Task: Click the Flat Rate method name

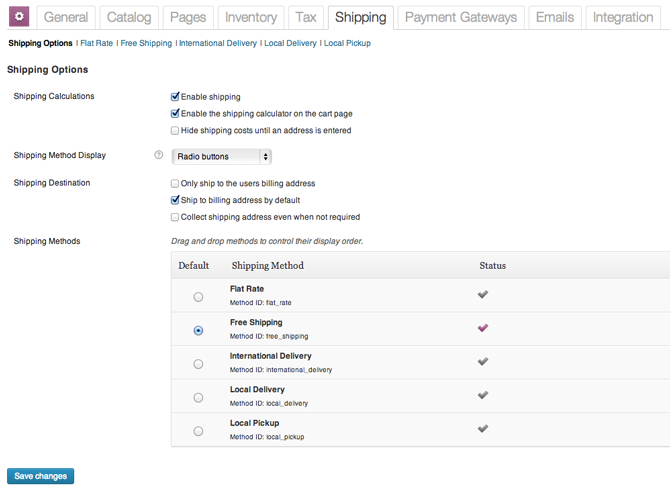Action: coord(247,289)
